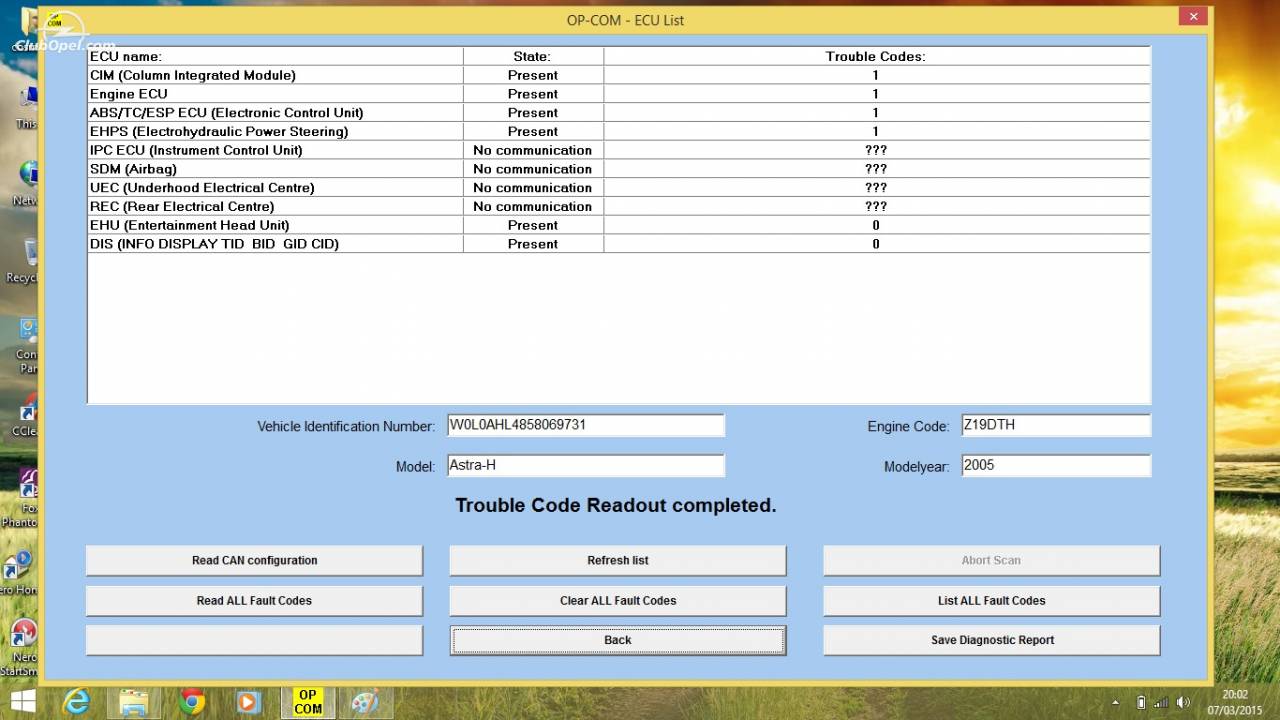Select the Engine ECU row
Image resolution: width=1280 pixels, height=720 pixels.
(619, 94)
